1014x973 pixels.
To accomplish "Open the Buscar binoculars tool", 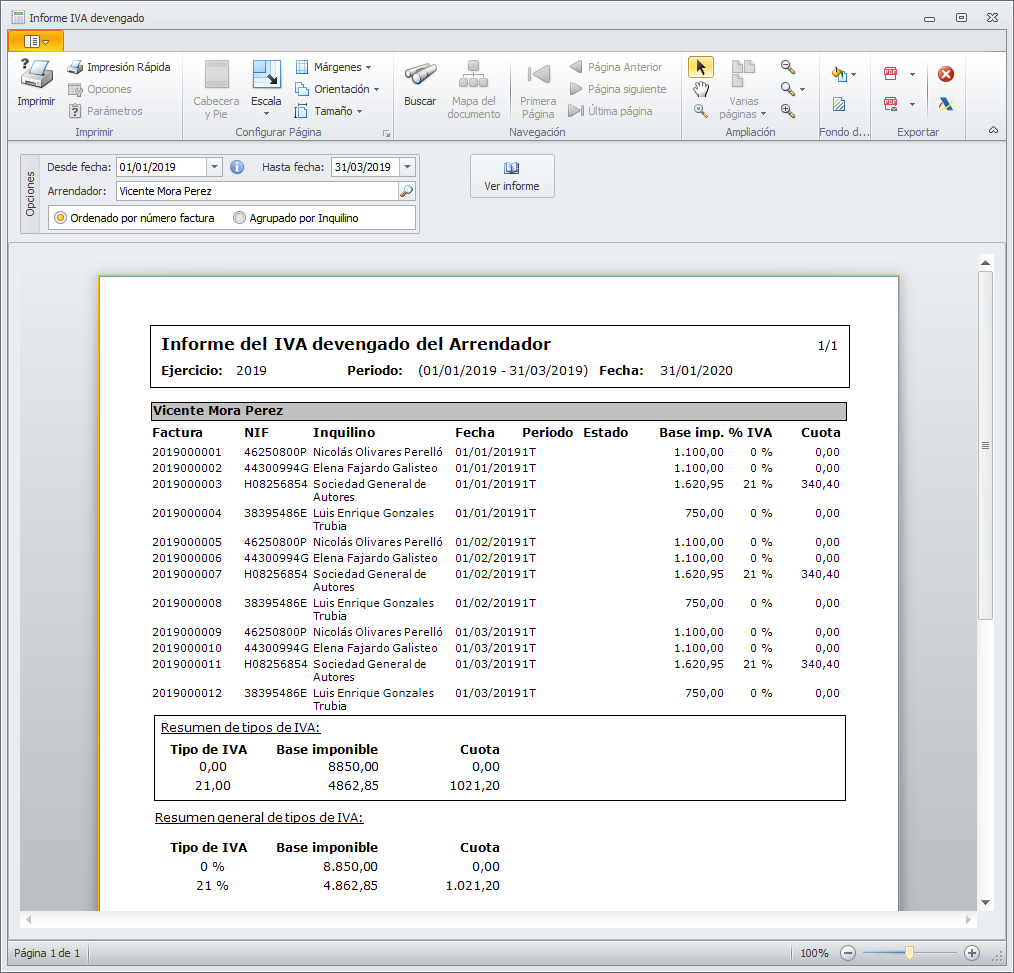I will click(x=419, y=82).
